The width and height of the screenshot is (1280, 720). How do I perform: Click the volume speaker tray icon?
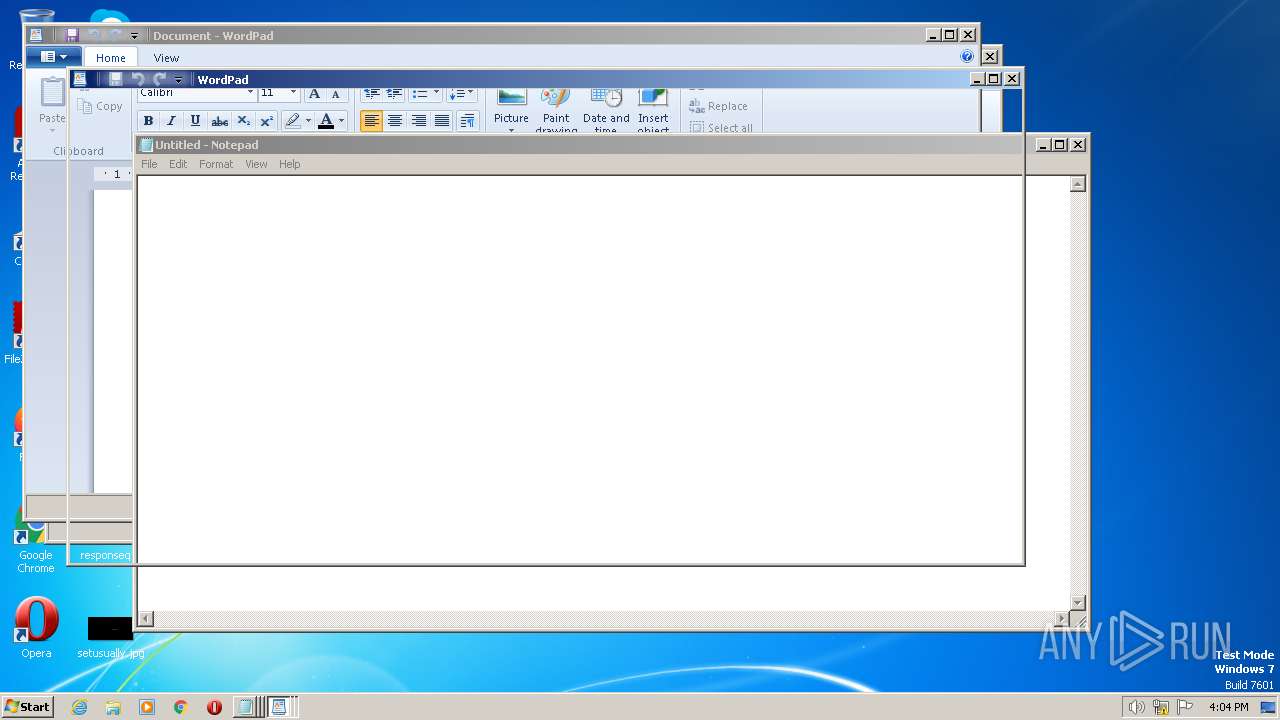tap(1136, 707)
